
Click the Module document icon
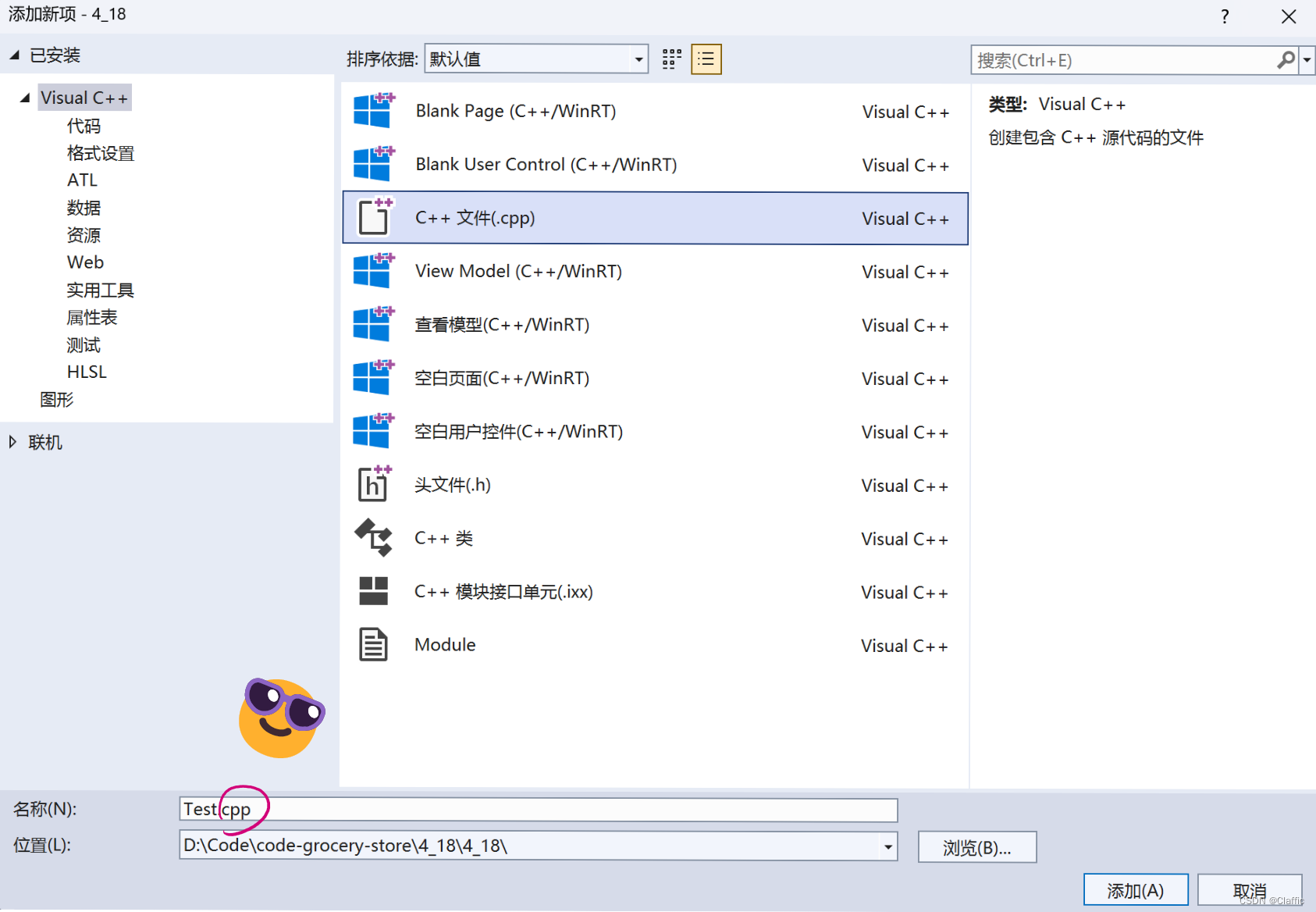coord(373,644)
